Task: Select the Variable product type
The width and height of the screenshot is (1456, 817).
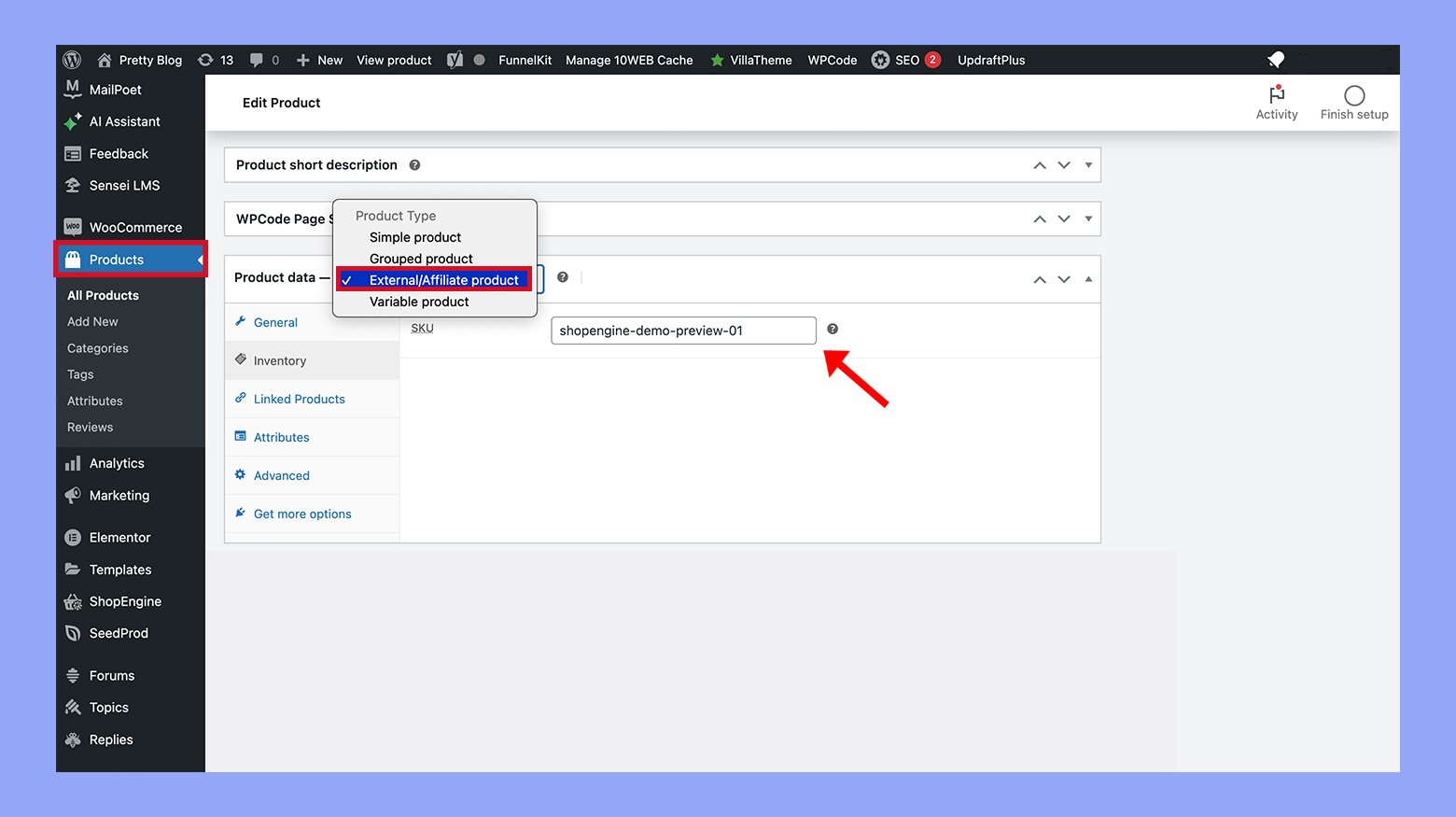Action: click(x=418, y=302)
